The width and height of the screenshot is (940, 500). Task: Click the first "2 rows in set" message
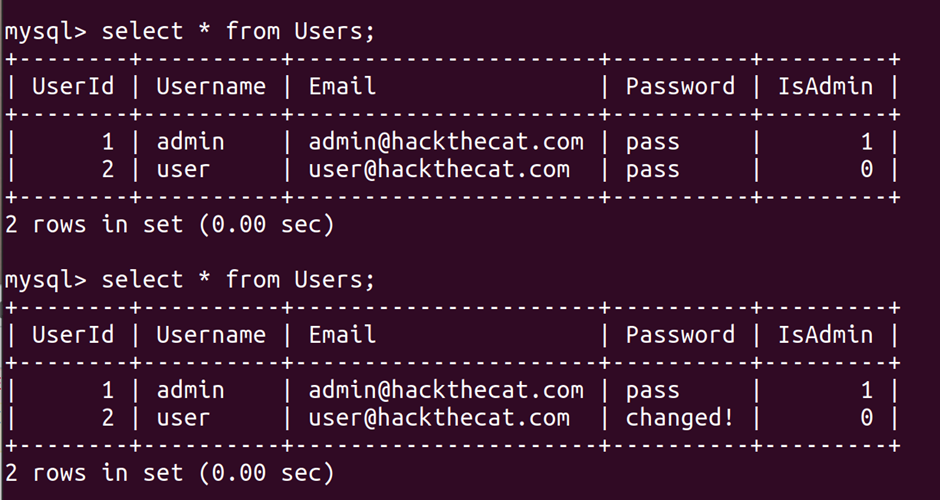coord(169,224)
